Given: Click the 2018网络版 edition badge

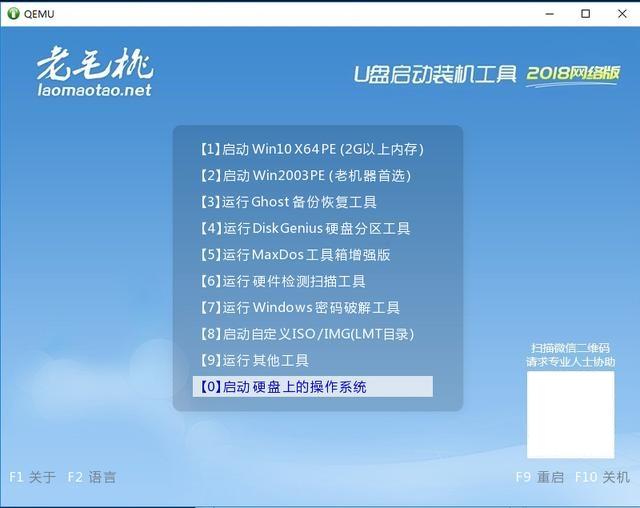Looking at the screenshot, I should (x=573, y=75).
